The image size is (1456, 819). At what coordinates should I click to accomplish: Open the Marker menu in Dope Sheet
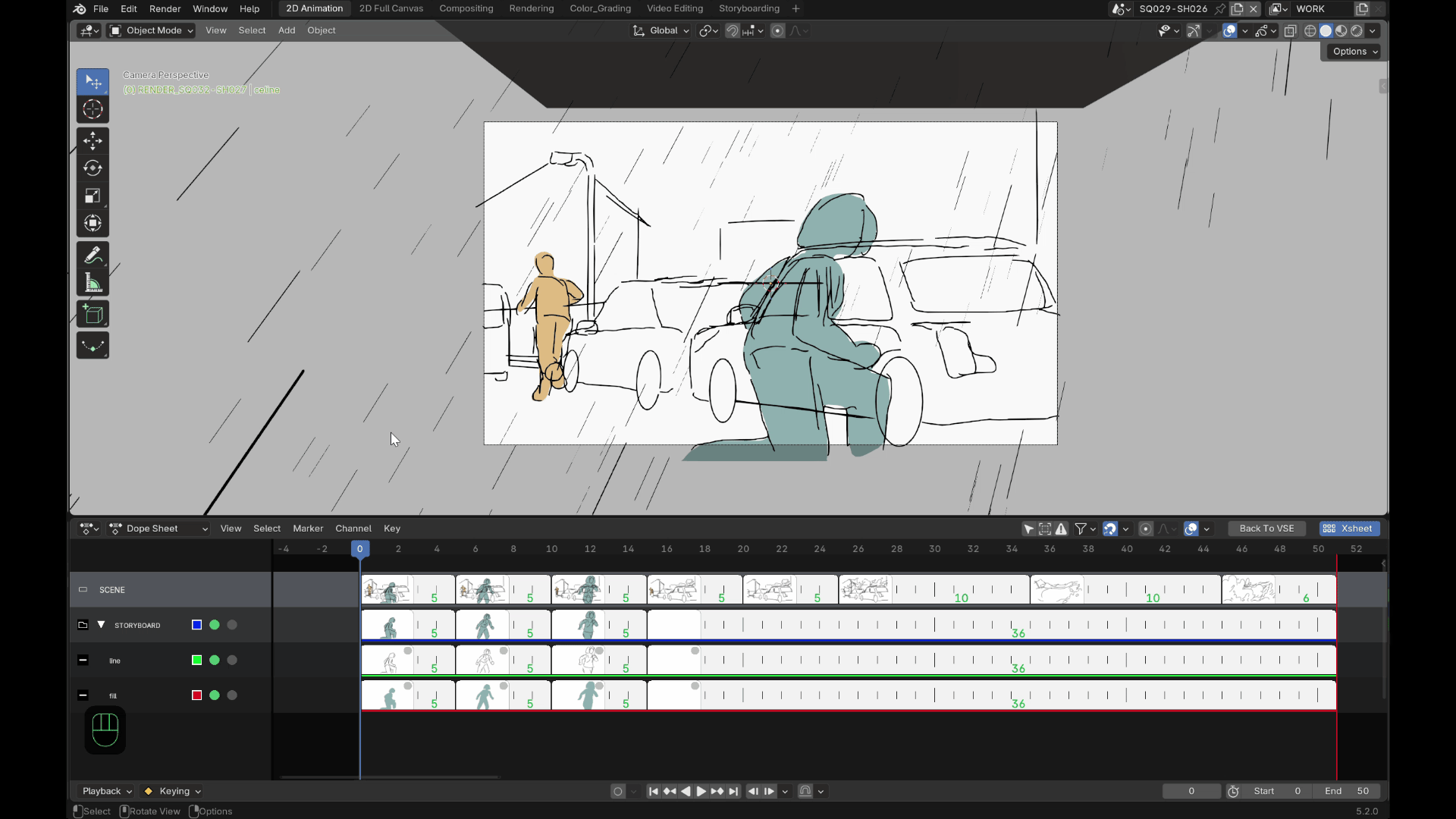[308, 529]
